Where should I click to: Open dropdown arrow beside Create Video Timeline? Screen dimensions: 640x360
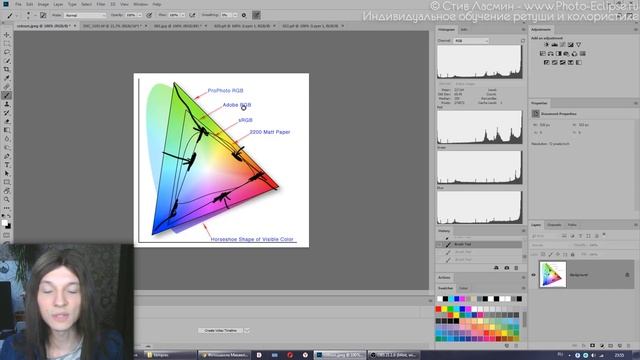[x=247, y=330]
